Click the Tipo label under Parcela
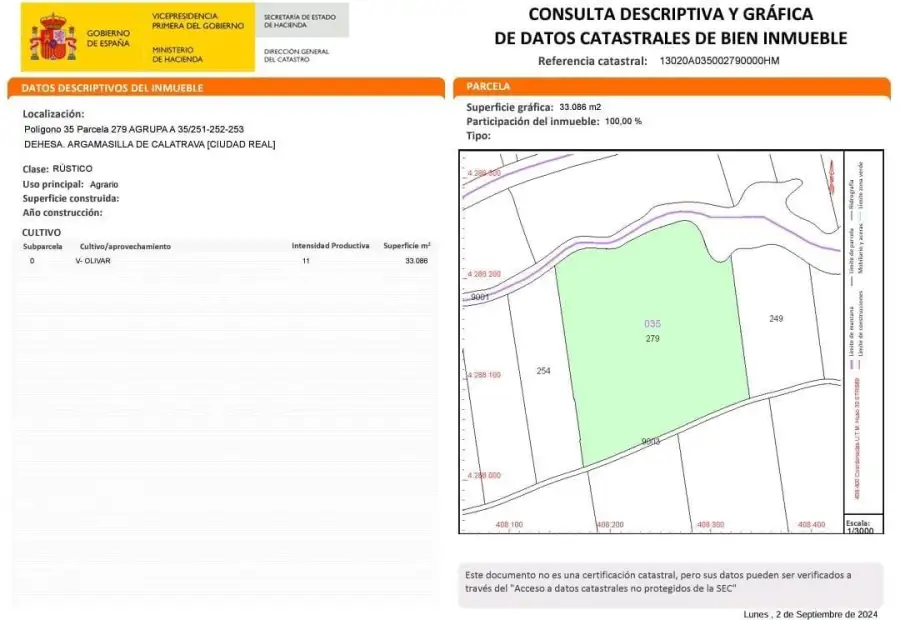This screenshot has height=620, width=900. coord(478,136)
